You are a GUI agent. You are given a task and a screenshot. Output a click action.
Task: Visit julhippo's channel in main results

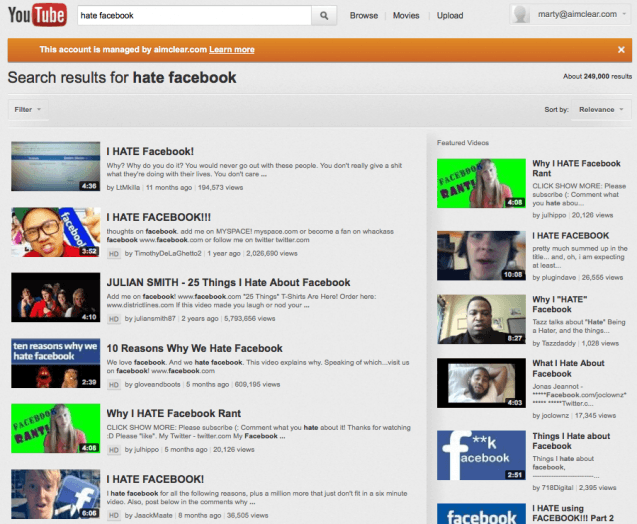[x=146, y=450]
